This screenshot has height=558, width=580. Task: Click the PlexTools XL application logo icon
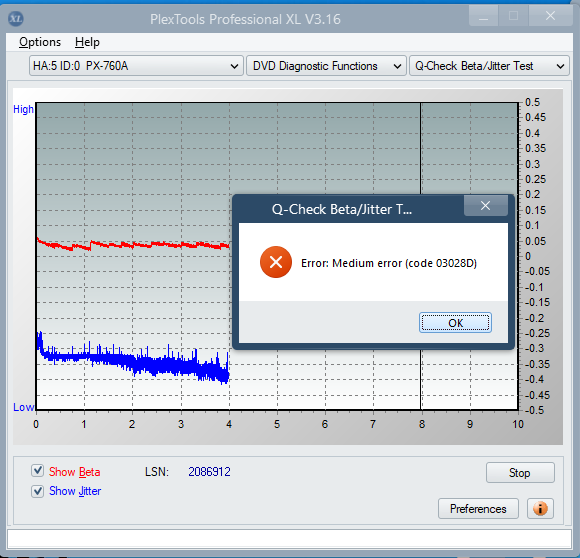click(16, 18)
